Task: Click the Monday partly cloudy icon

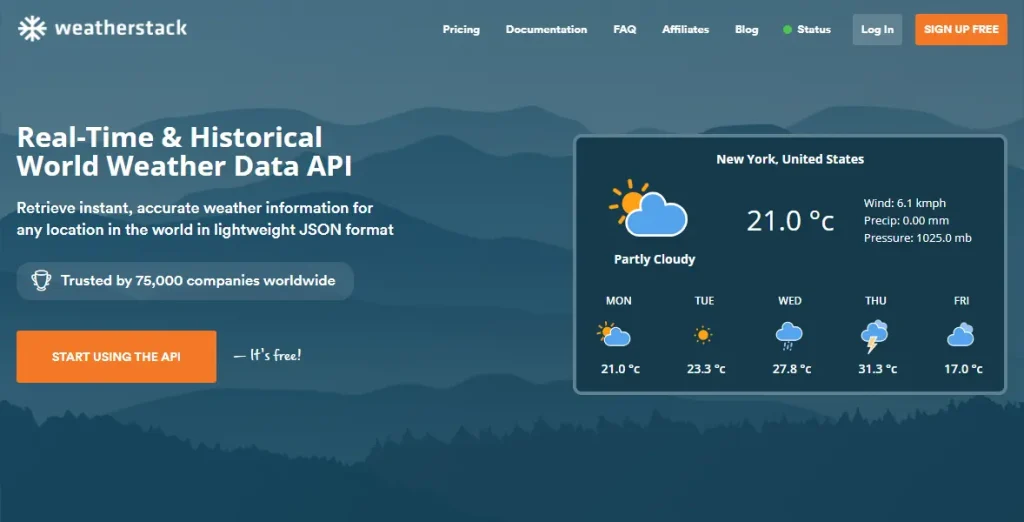Action: 614,334
